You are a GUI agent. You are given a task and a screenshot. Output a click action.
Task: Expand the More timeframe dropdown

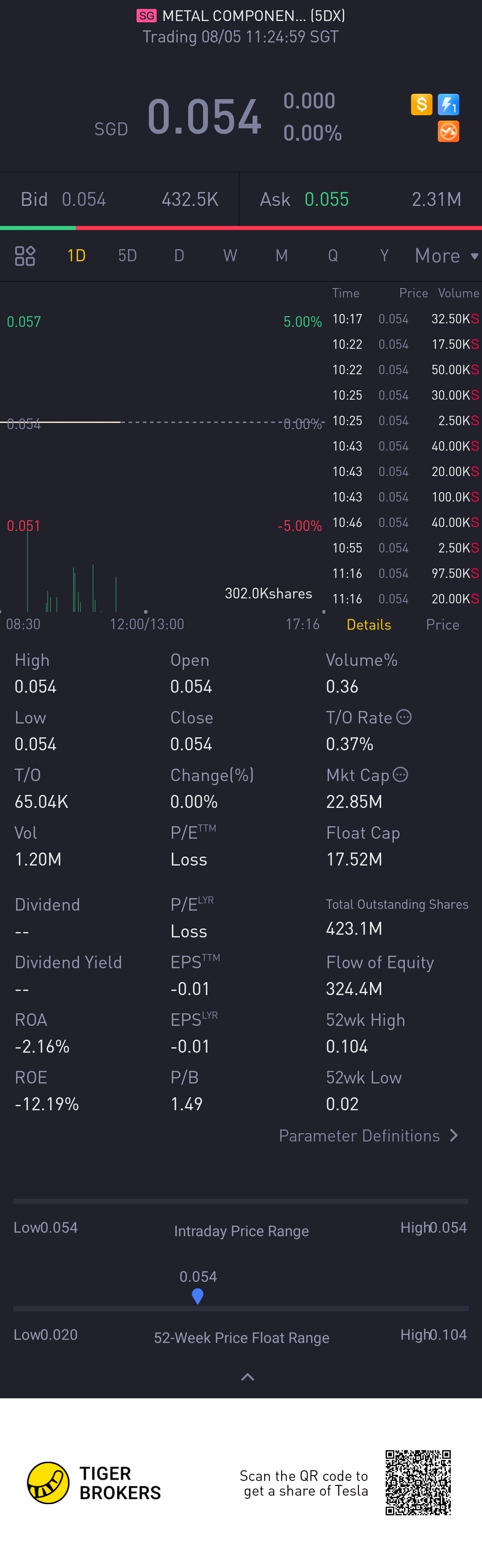tap(446, 255)
